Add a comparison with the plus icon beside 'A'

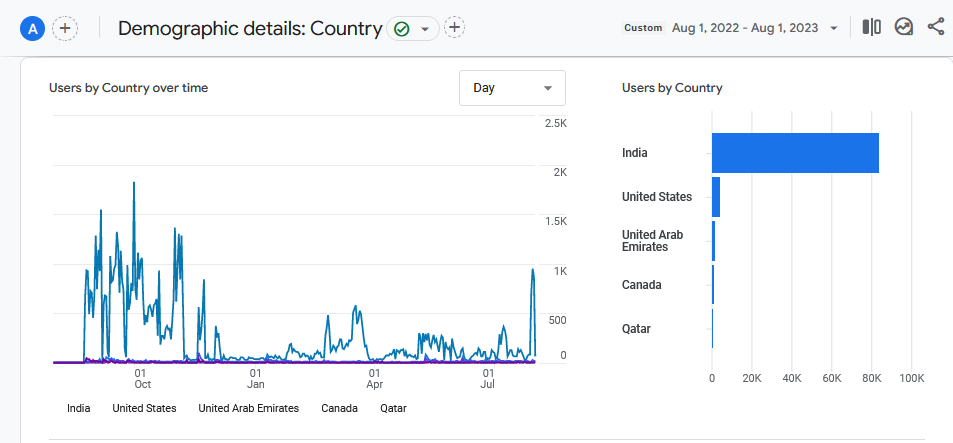click(x=65, y=28)
